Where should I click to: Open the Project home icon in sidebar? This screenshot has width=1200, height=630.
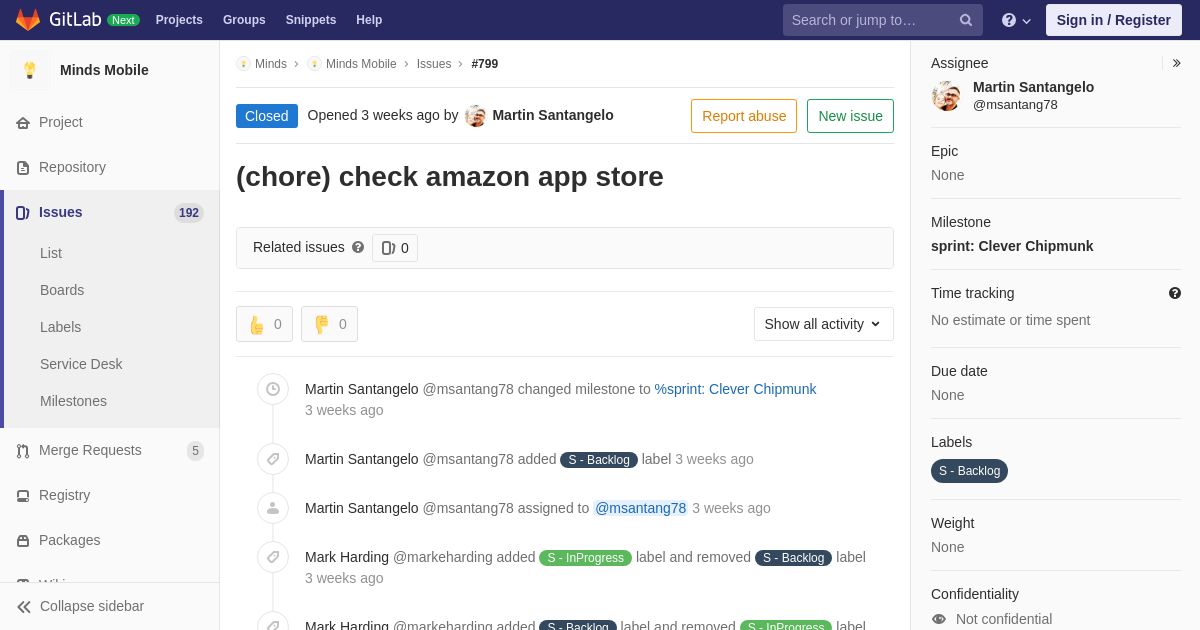(x=23, y=123)
